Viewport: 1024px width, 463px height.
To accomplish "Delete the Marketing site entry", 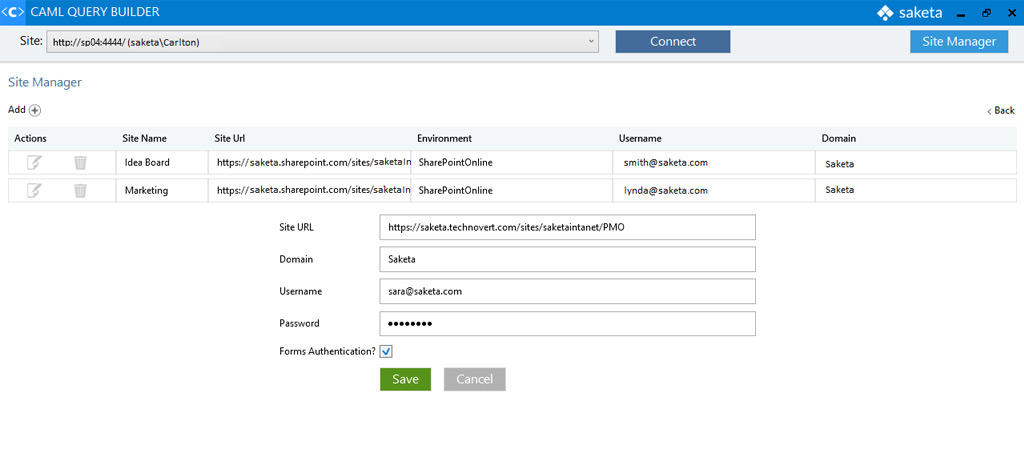I will [80, 190].
